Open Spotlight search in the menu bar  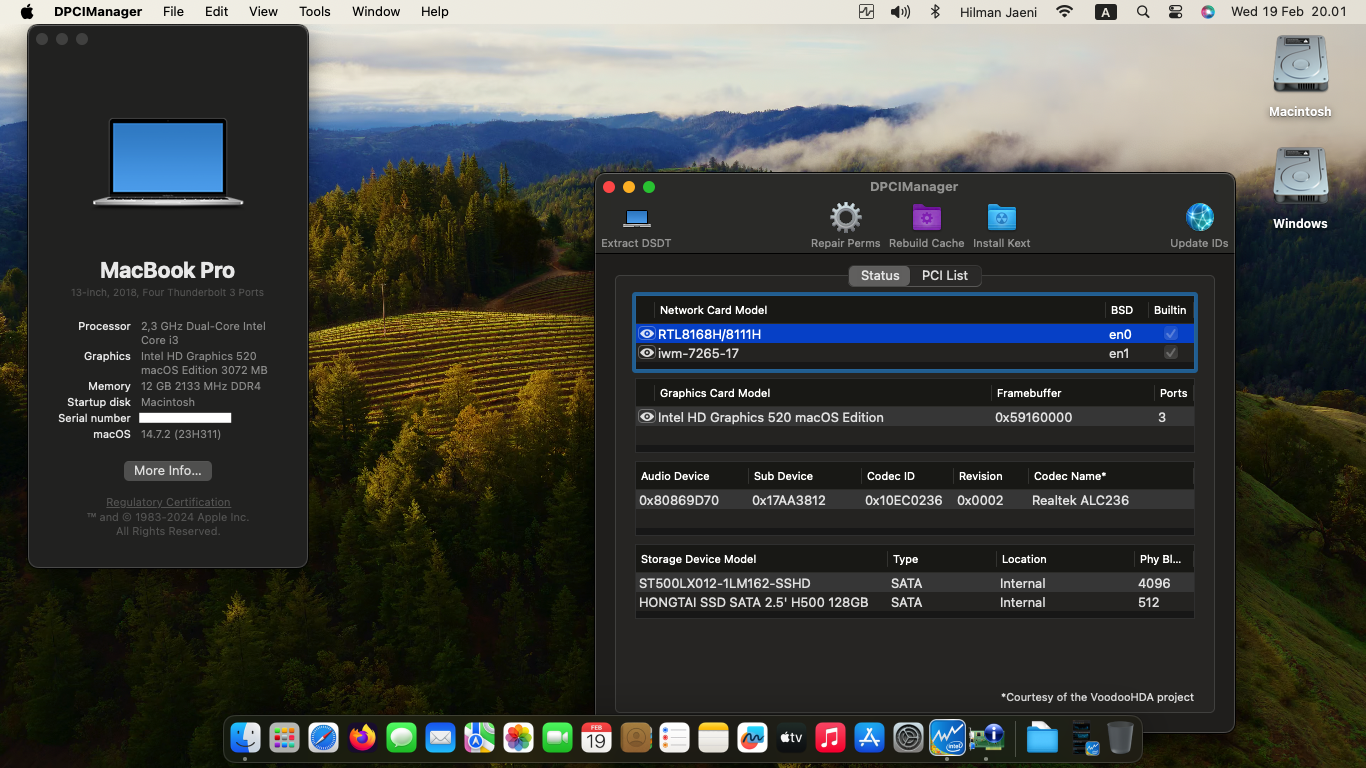tap(1143, 12)
